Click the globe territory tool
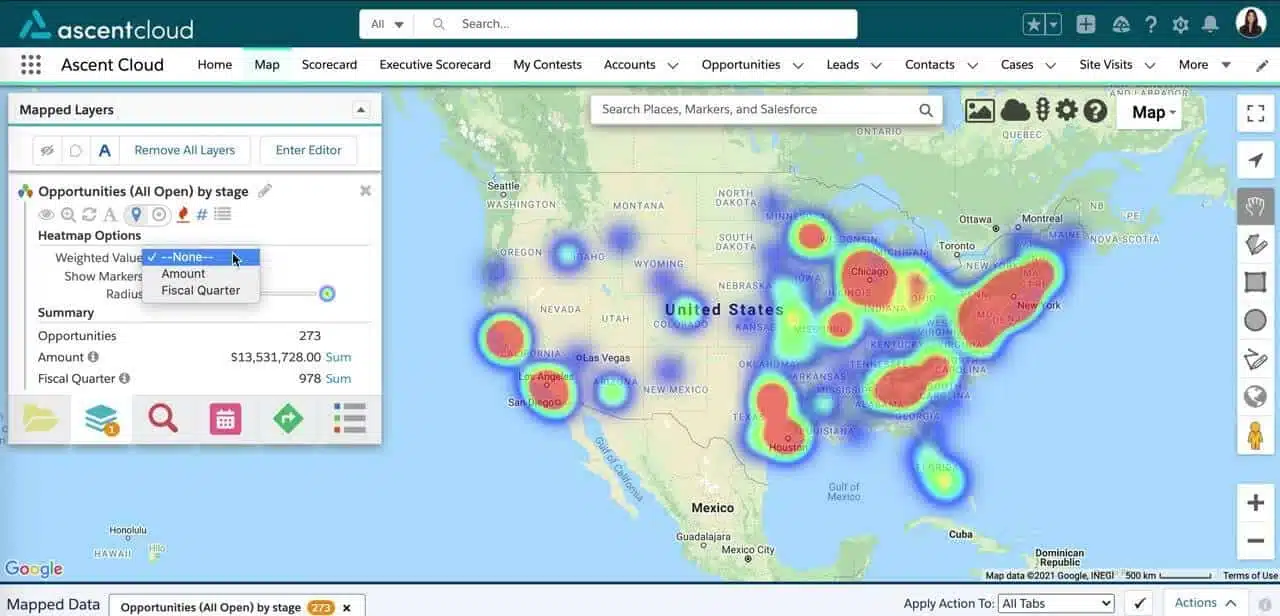Screen dimensions: 1280x616 click(1255, 397)
